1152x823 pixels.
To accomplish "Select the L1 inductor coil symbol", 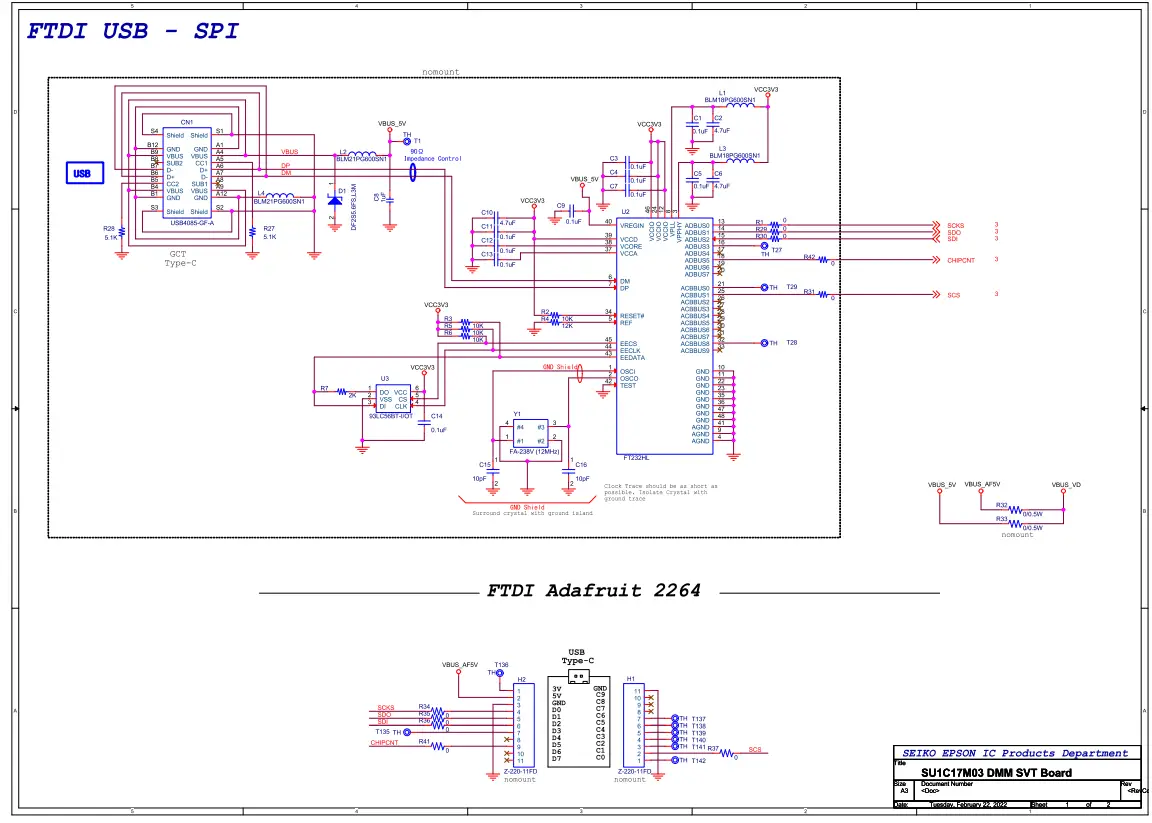I will tap(741, 106).
